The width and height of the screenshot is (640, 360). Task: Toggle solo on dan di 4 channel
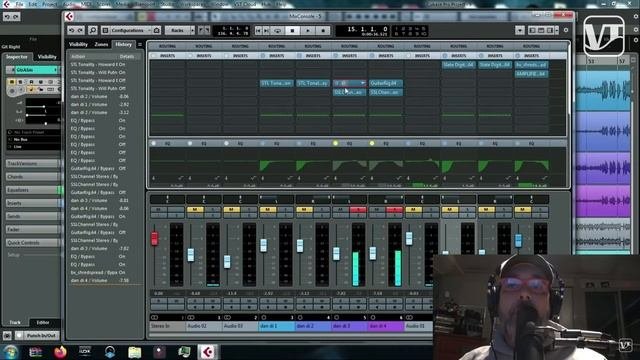(394, 209)
